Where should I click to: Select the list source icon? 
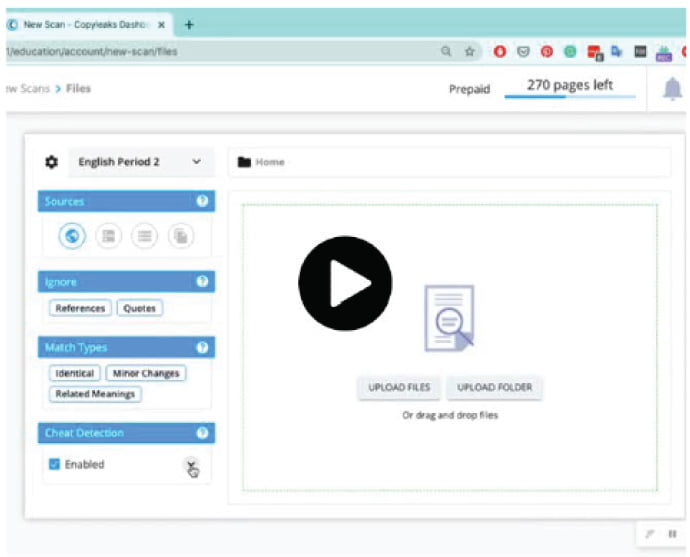pyautogui.click(x=145, y=236)
